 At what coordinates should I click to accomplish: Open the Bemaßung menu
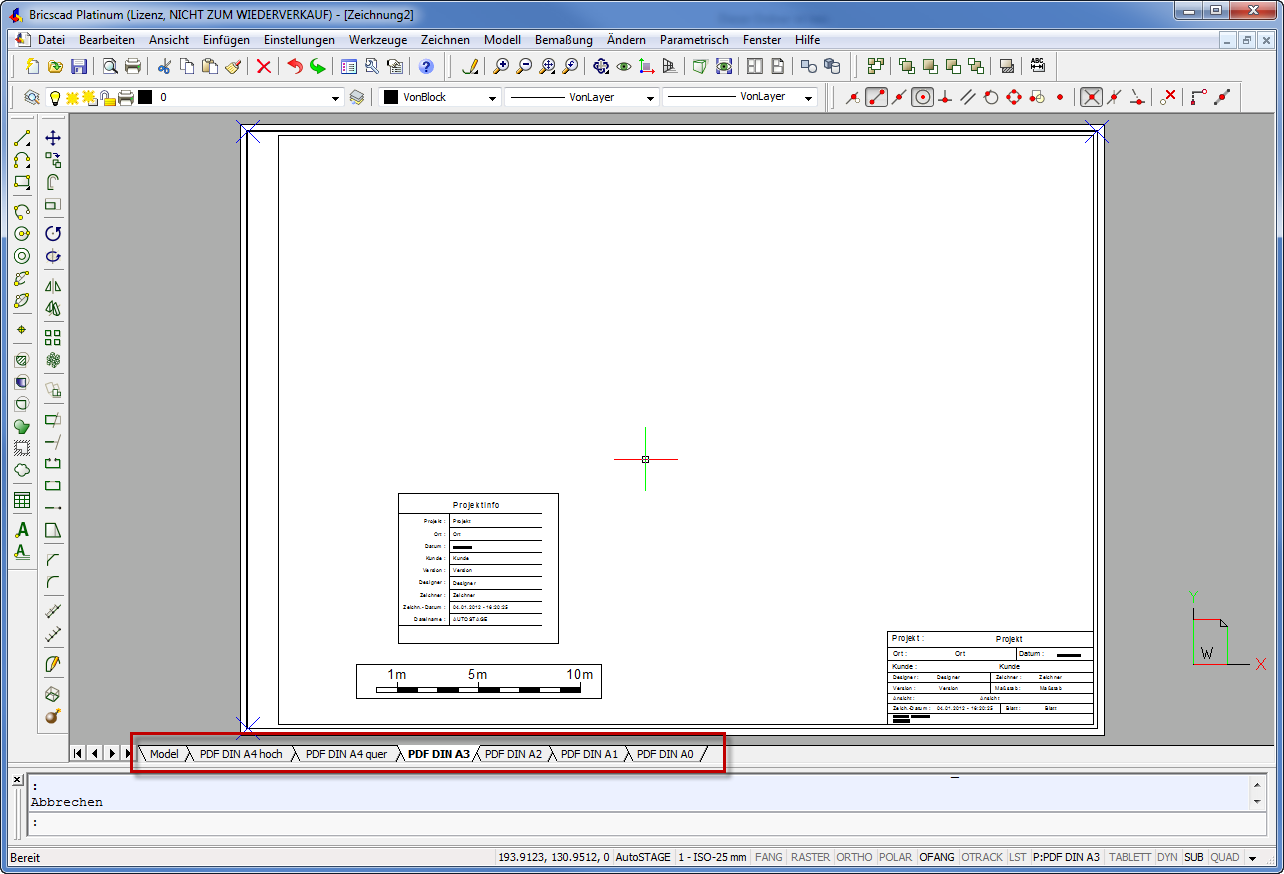[x=563, y=40]
